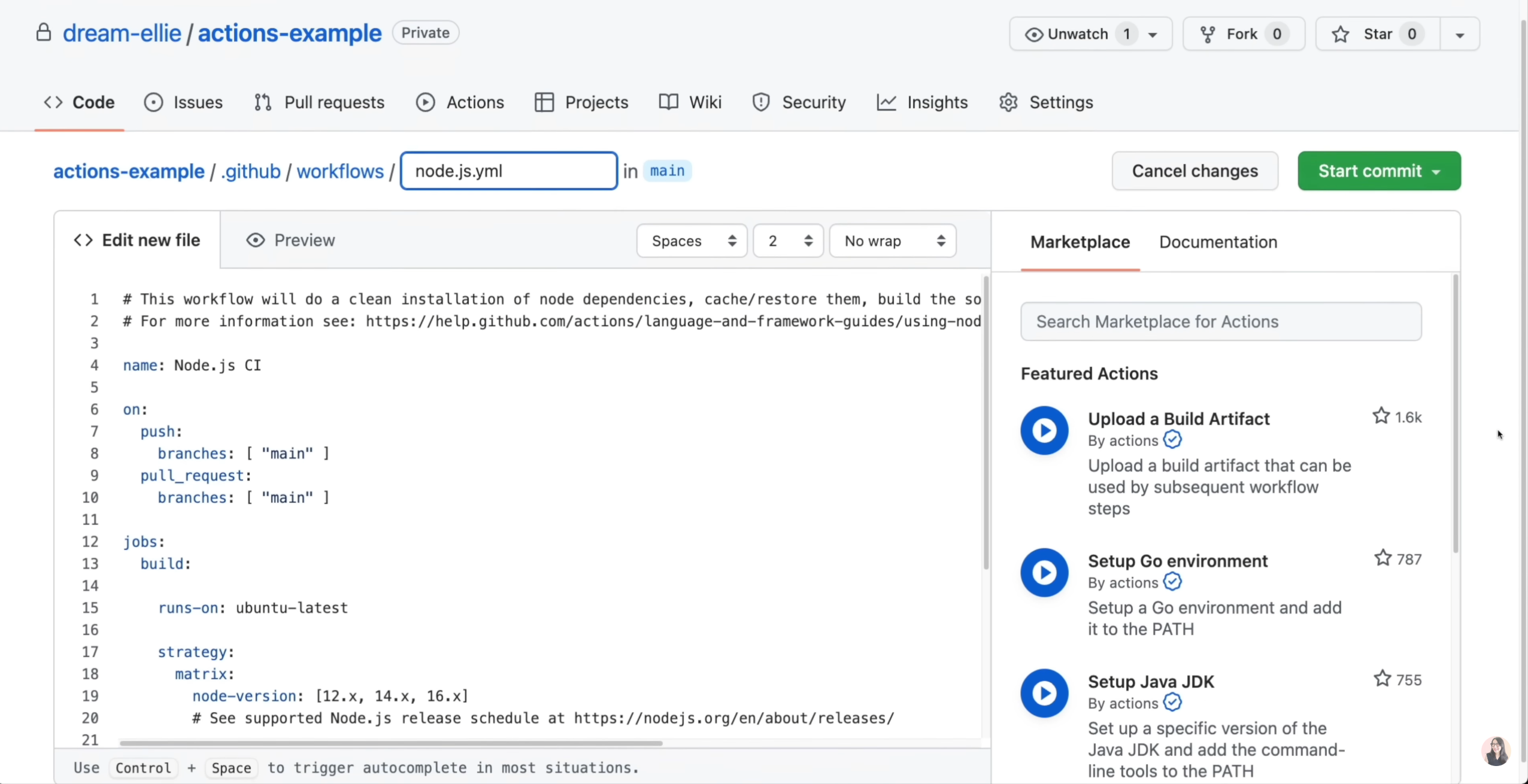
Task: Open the Actions repository tab
Action: pos(460,102)
